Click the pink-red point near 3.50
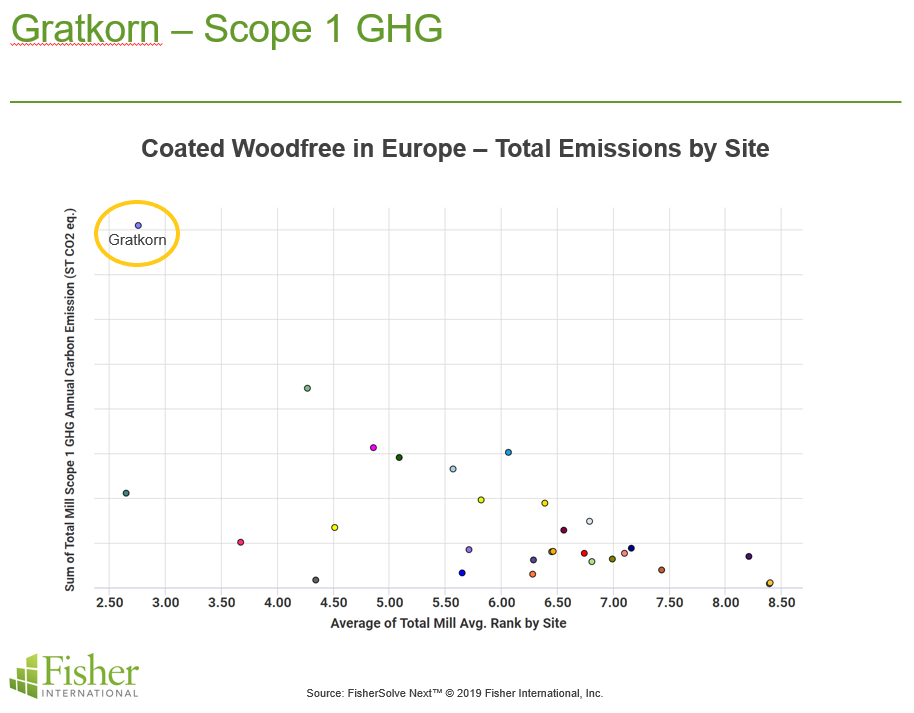Screen dimensions: 914x713 click(x=241, y=542)
